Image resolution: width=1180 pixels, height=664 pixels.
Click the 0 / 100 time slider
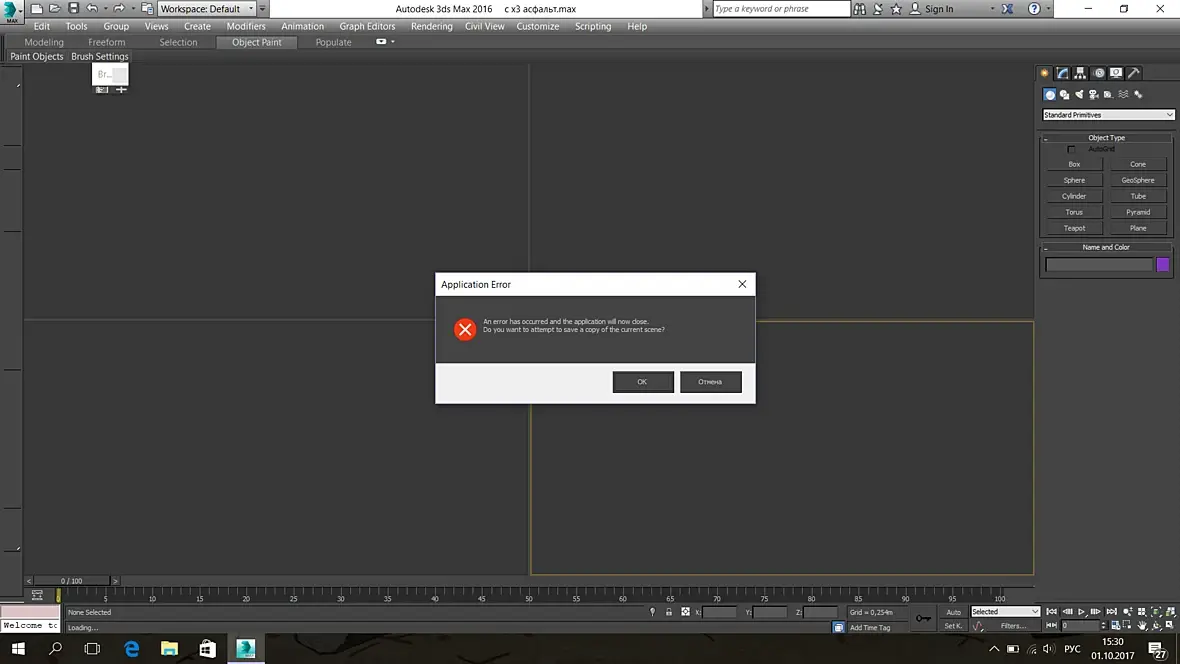pyautogui.click(x=71, y=581)
